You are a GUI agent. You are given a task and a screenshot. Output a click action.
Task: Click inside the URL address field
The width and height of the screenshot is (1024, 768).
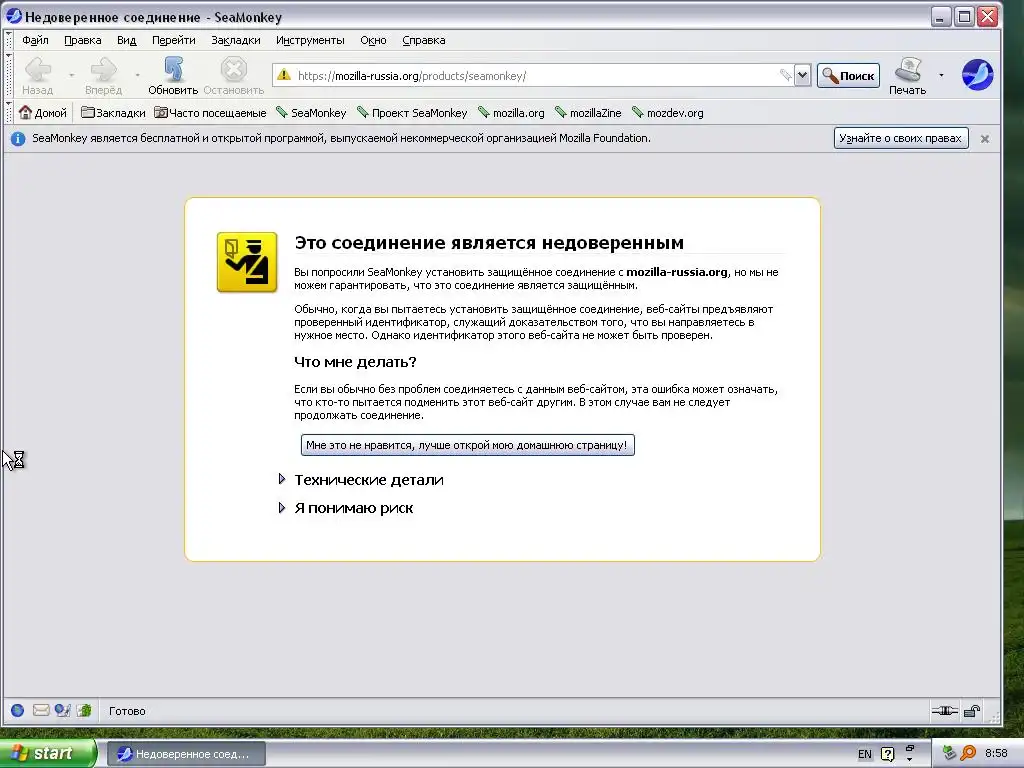(536, 76)
